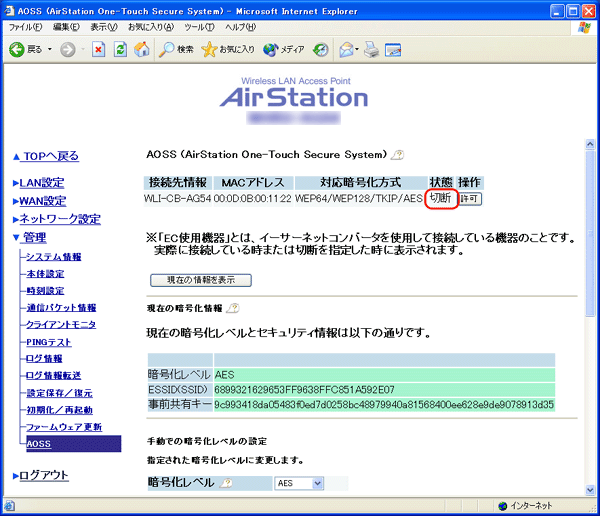
Task: Open the 設定保存/復元 link
Action: coord(59,393)
